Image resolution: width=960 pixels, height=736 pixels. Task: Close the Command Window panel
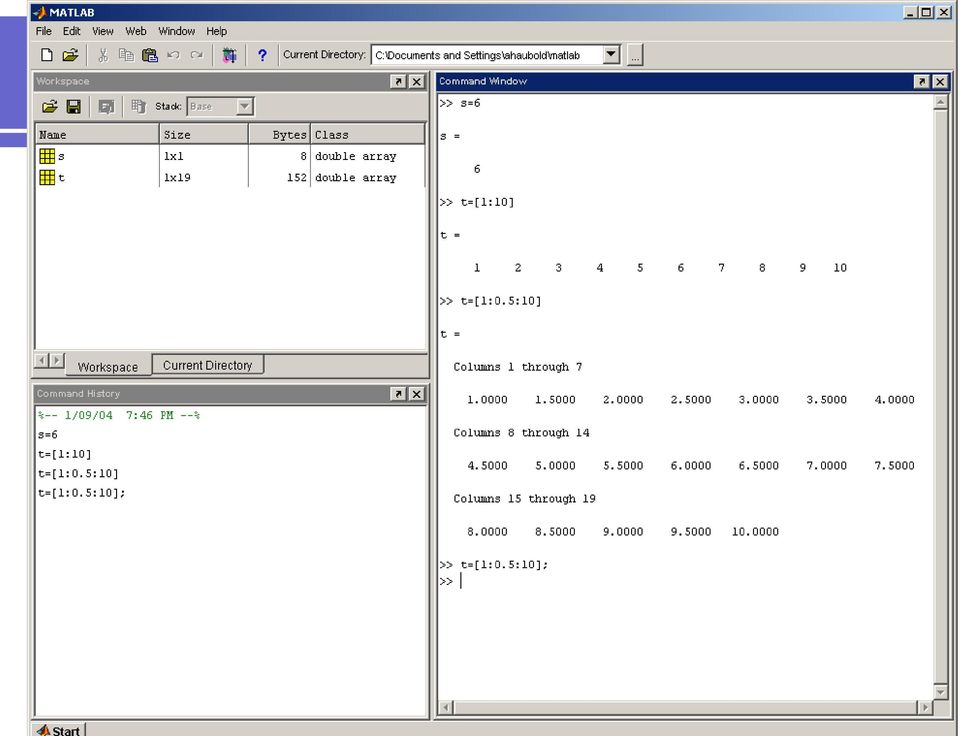(x=940, y=81)
